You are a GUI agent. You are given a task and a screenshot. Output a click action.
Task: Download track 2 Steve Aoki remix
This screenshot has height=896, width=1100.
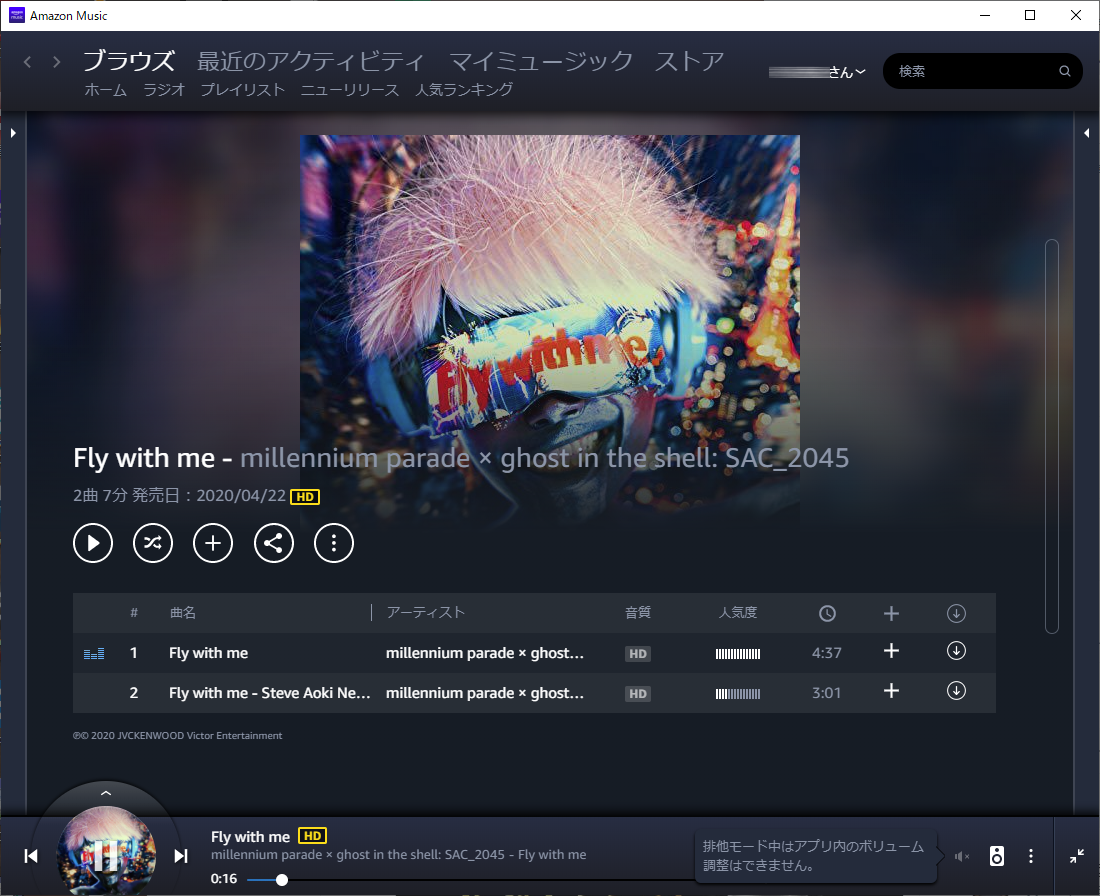tap(956, 691)
